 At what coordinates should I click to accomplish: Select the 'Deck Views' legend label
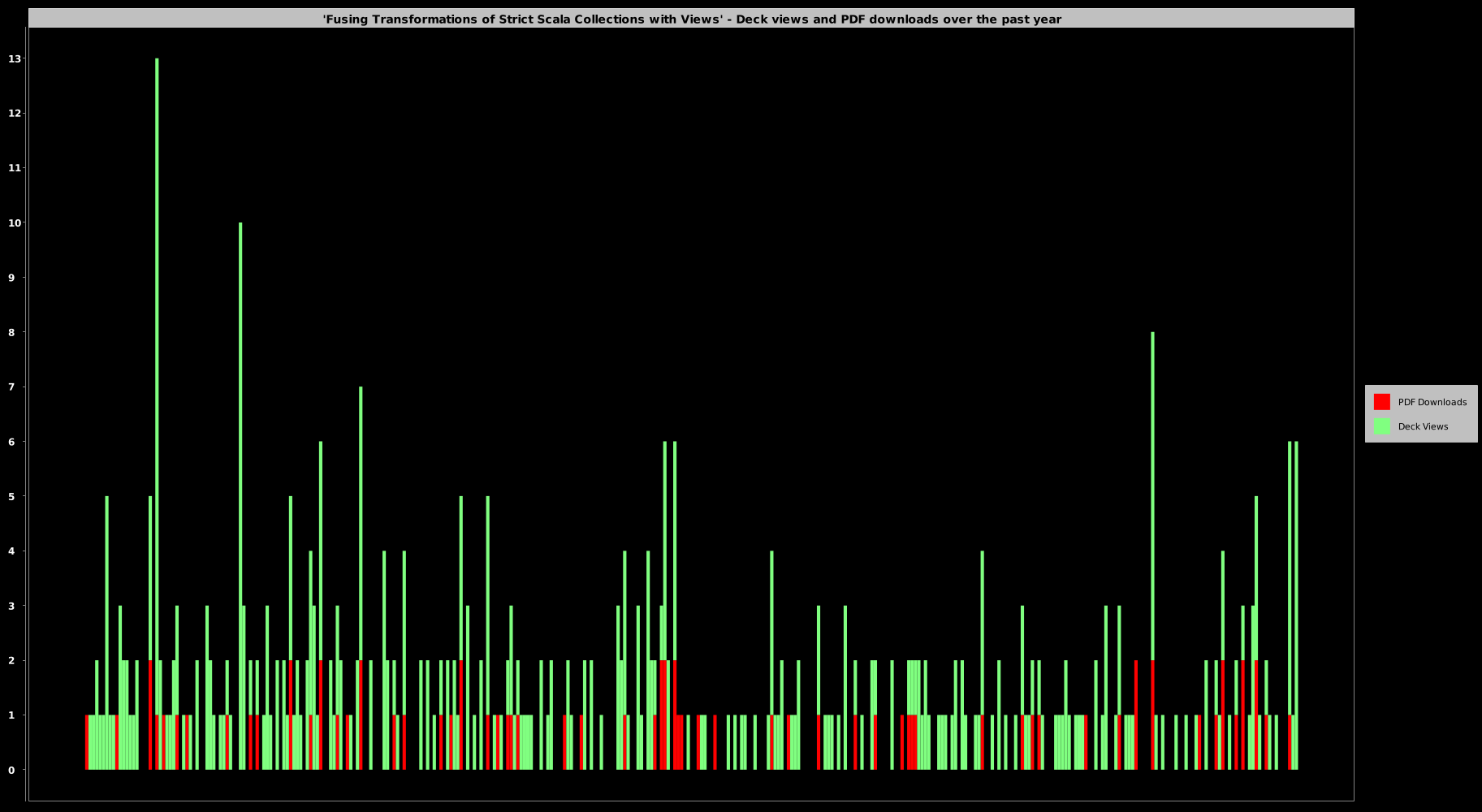[x=1423, y=426]
